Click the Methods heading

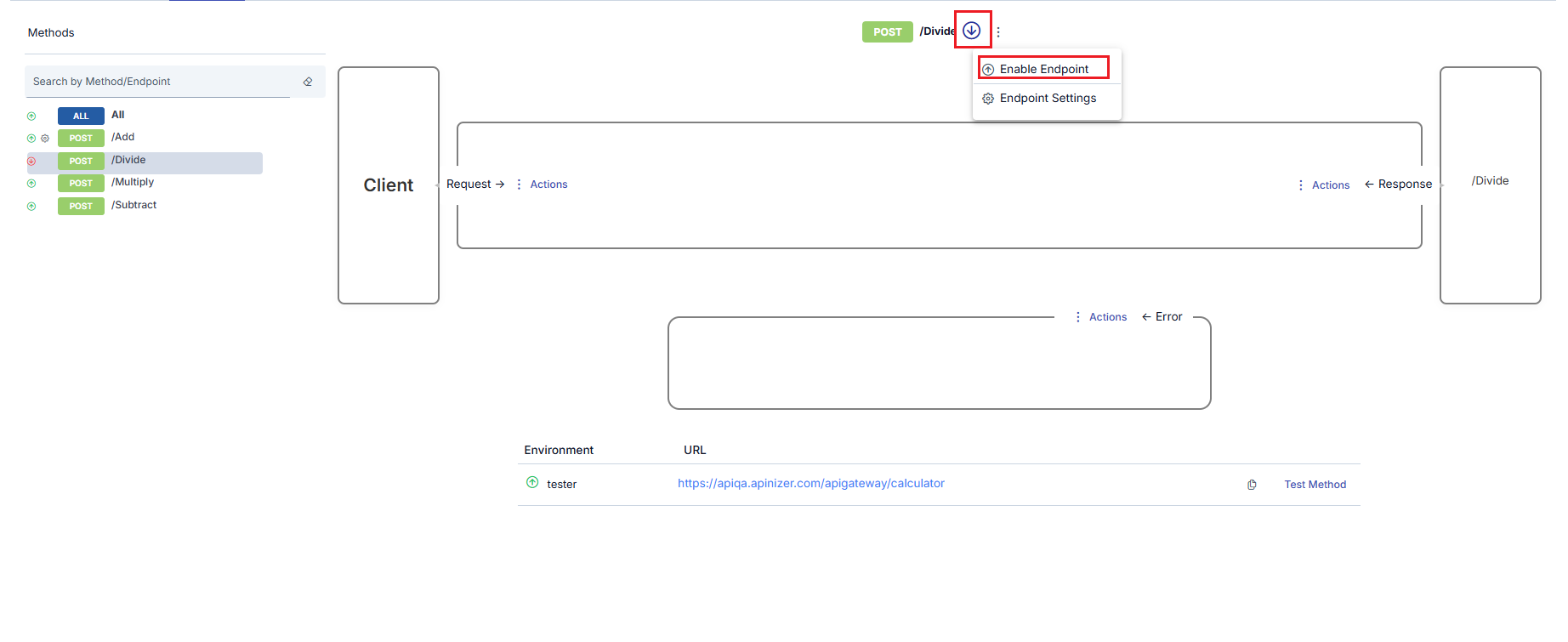tap(51, 33)
